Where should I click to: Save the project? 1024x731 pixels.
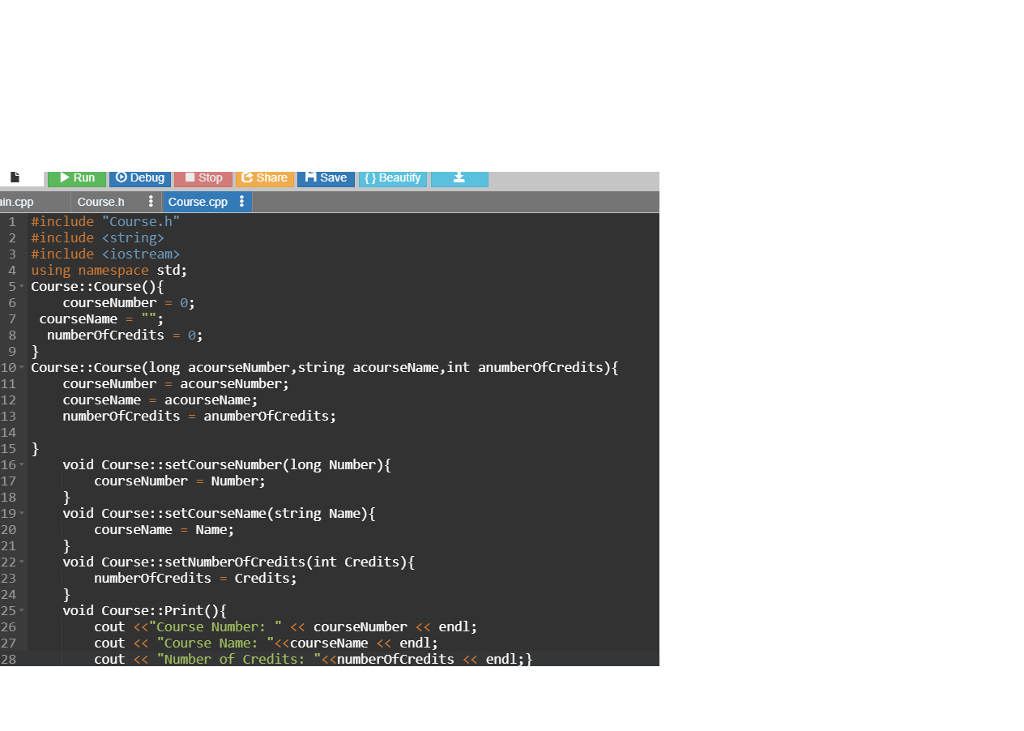pos(326,178)
